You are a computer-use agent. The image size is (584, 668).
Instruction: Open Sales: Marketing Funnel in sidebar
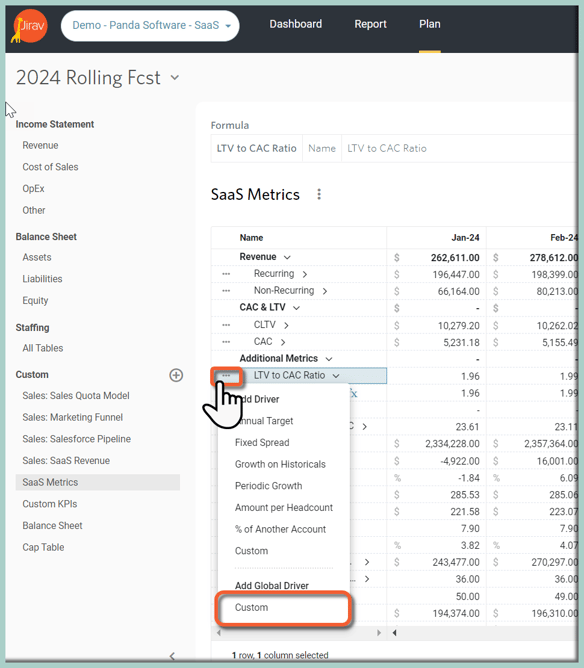coord(72,417)
